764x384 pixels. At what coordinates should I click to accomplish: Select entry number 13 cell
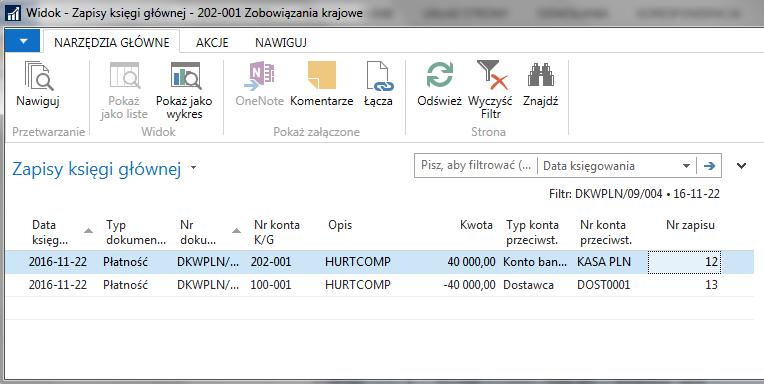coord(685,285)
